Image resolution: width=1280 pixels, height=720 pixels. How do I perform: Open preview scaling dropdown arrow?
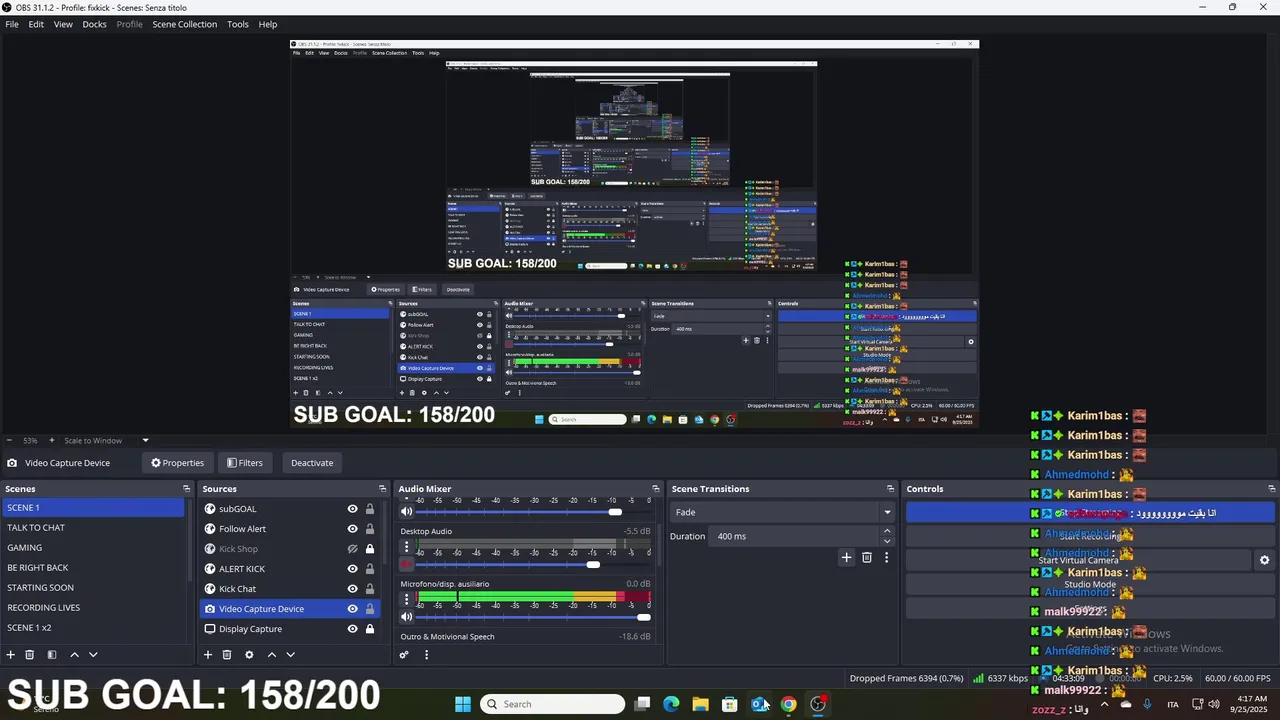(x=145, y=440)
